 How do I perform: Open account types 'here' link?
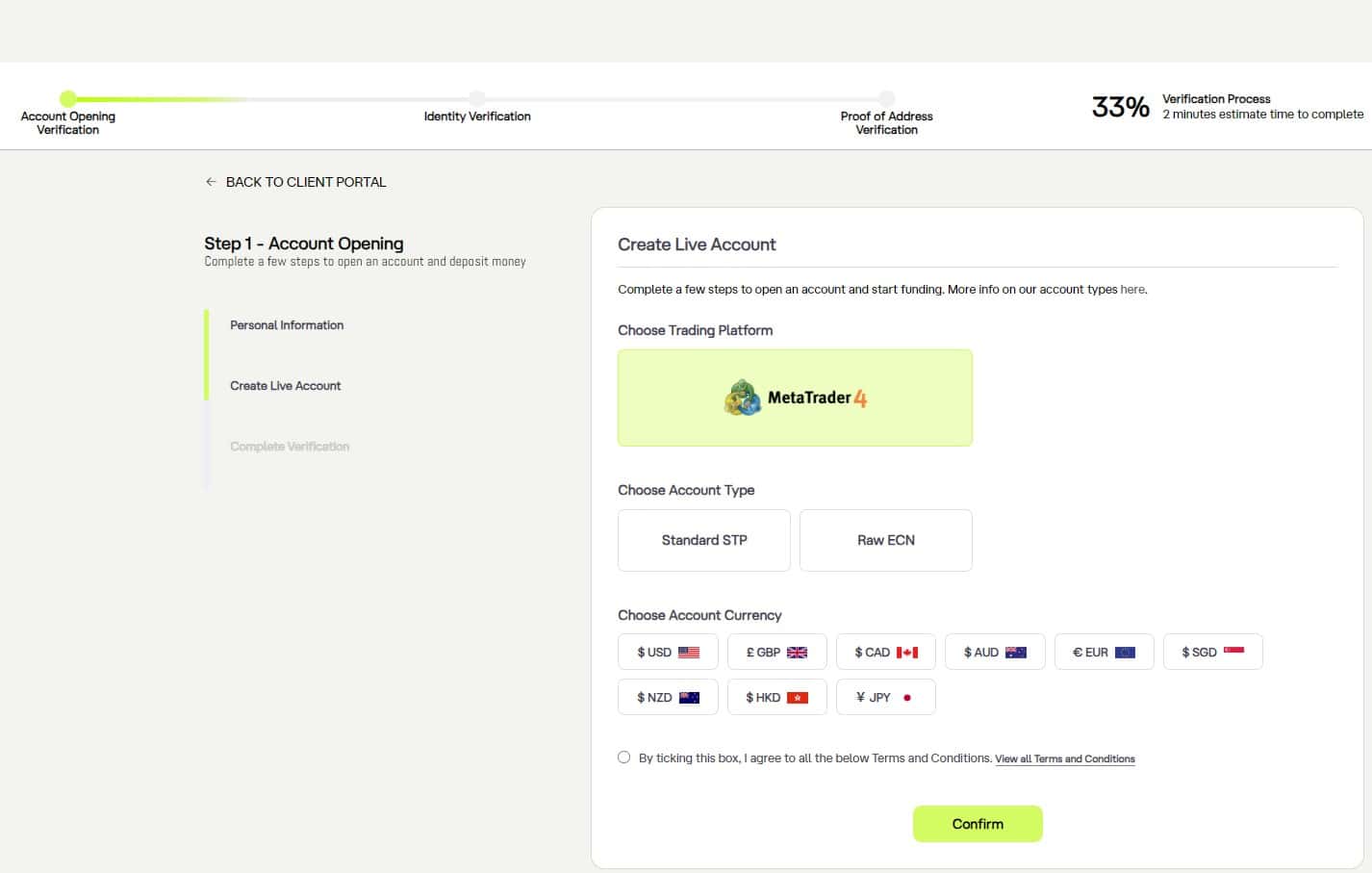point(1132,289)
